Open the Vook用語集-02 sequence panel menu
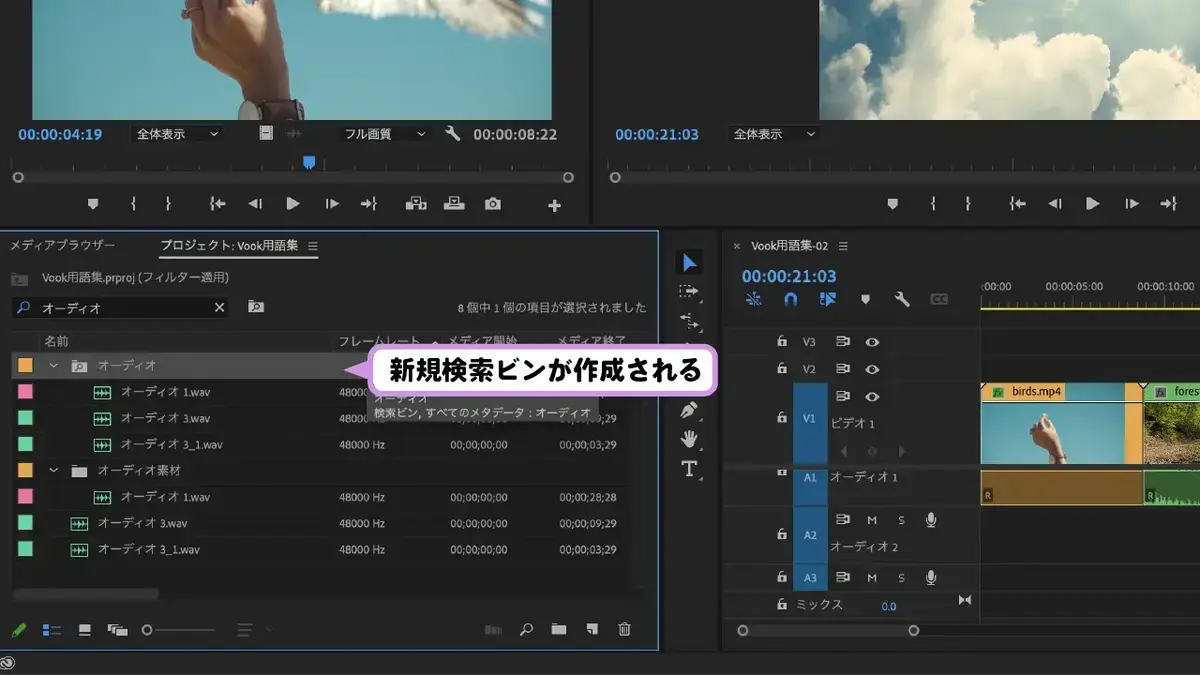This screenshot has width=1200, height=675. click(844, 246)
